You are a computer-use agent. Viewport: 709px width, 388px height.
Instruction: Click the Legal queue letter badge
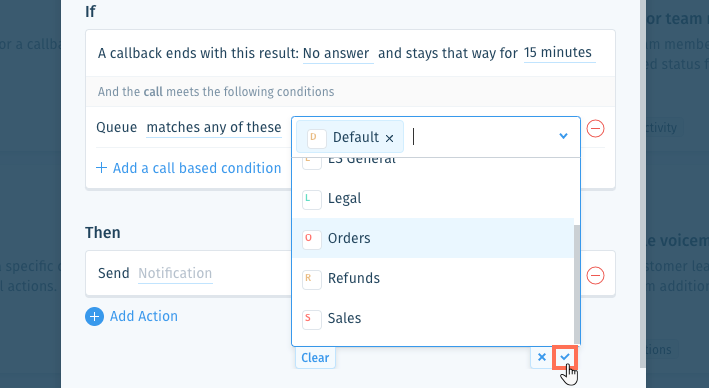pyautogui.click(x=312, y=199)
